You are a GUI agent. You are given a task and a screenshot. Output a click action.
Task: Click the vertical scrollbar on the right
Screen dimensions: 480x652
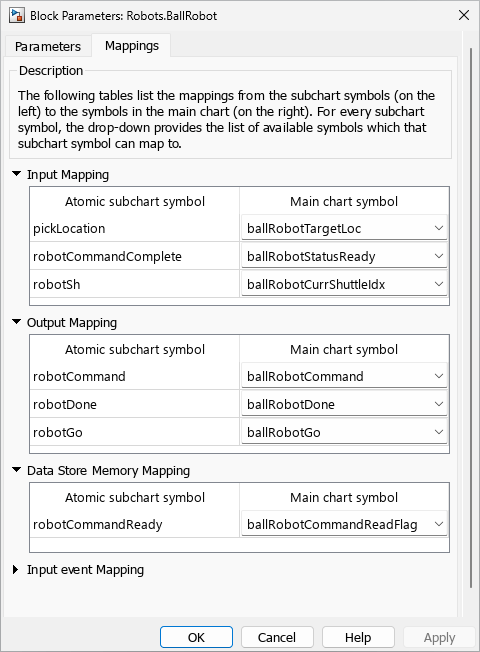coord(471,318)
